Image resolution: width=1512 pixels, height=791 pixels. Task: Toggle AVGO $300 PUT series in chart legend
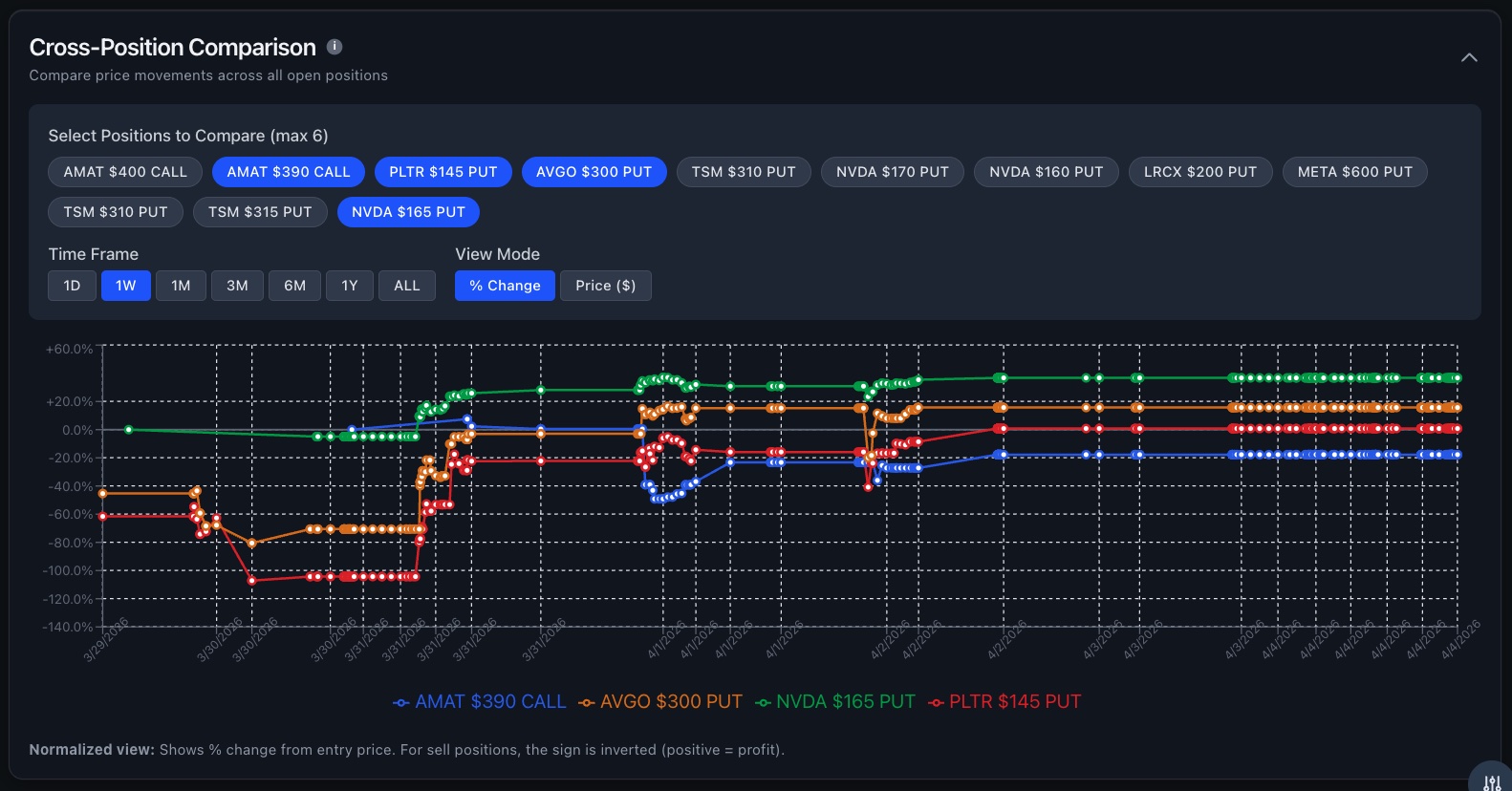pyautogui.click(x=660, y=702)
